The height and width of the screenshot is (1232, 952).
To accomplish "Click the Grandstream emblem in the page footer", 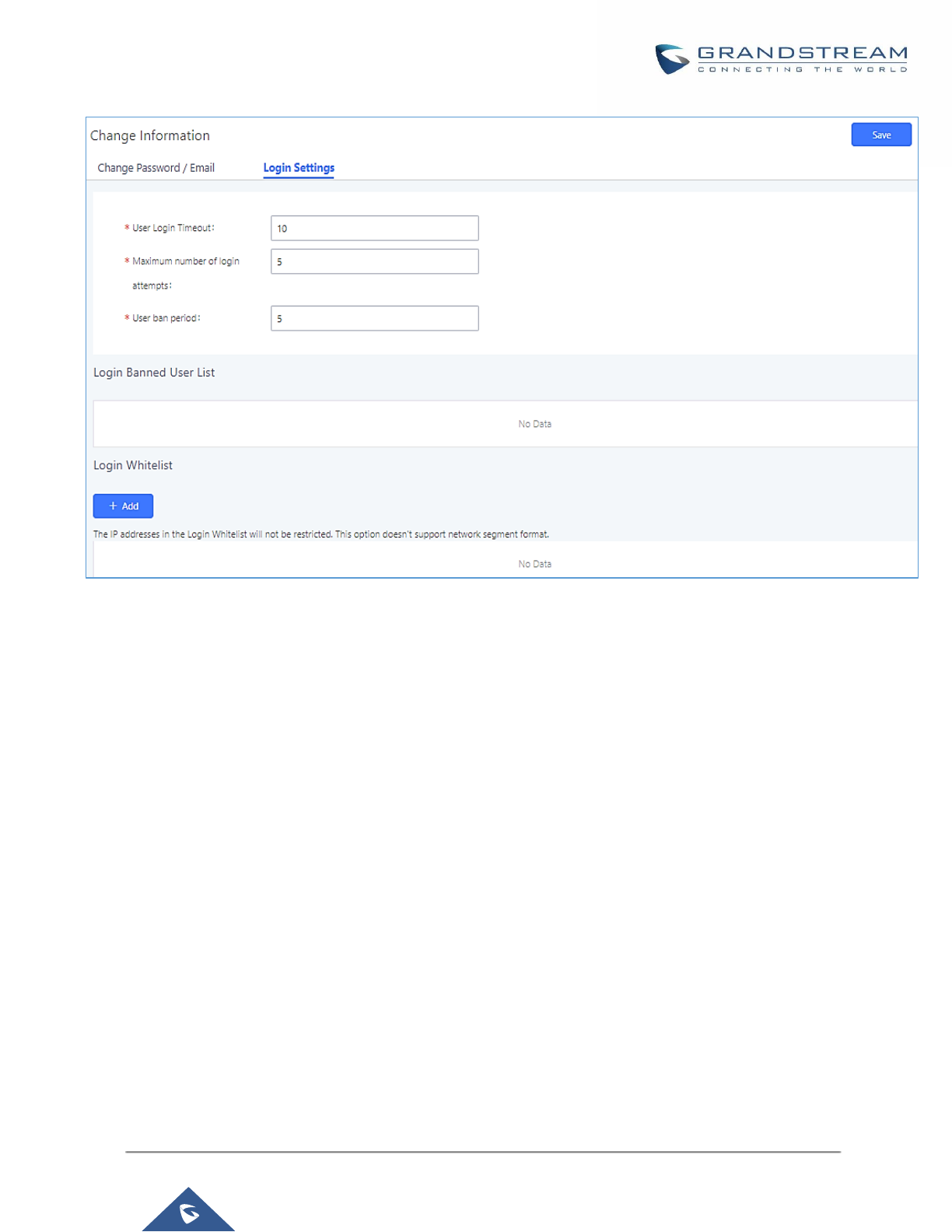I will click(x=189, y=1212).
